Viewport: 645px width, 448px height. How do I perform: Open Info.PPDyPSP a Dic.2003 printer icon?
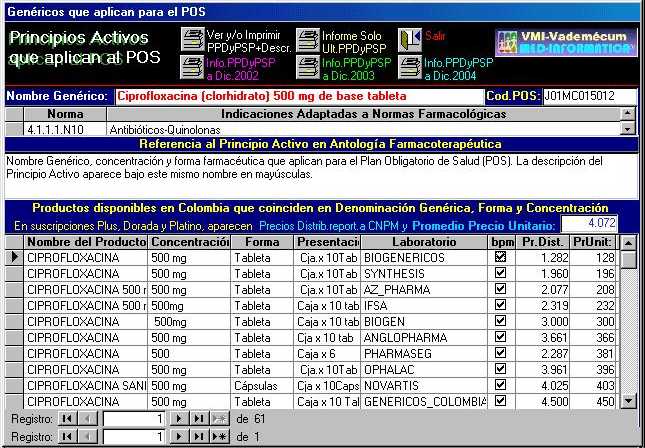308,67
